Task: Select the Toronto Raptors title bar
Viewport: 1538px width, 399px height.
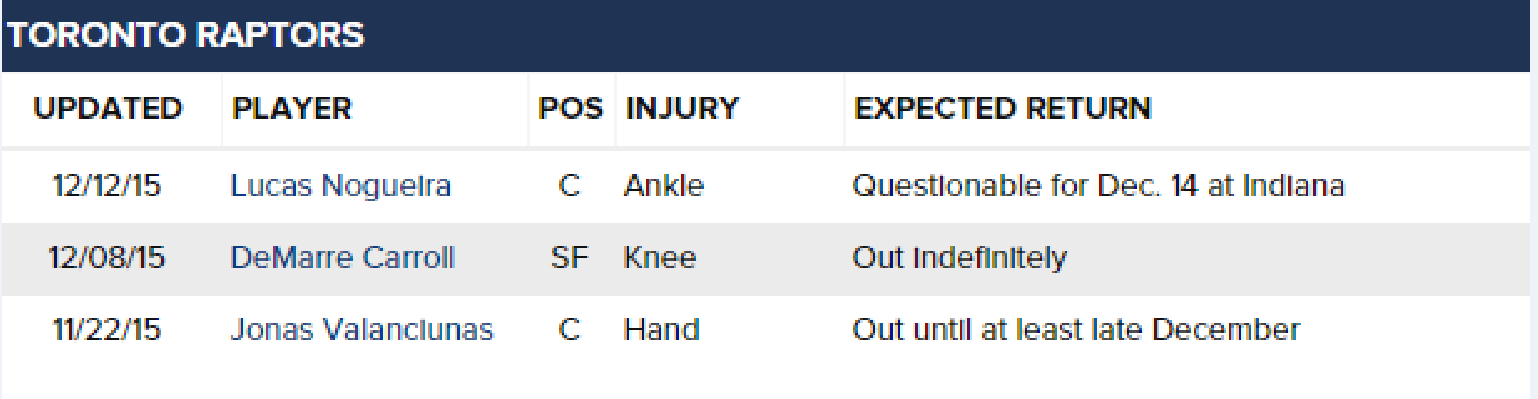Action: (769, 36)
